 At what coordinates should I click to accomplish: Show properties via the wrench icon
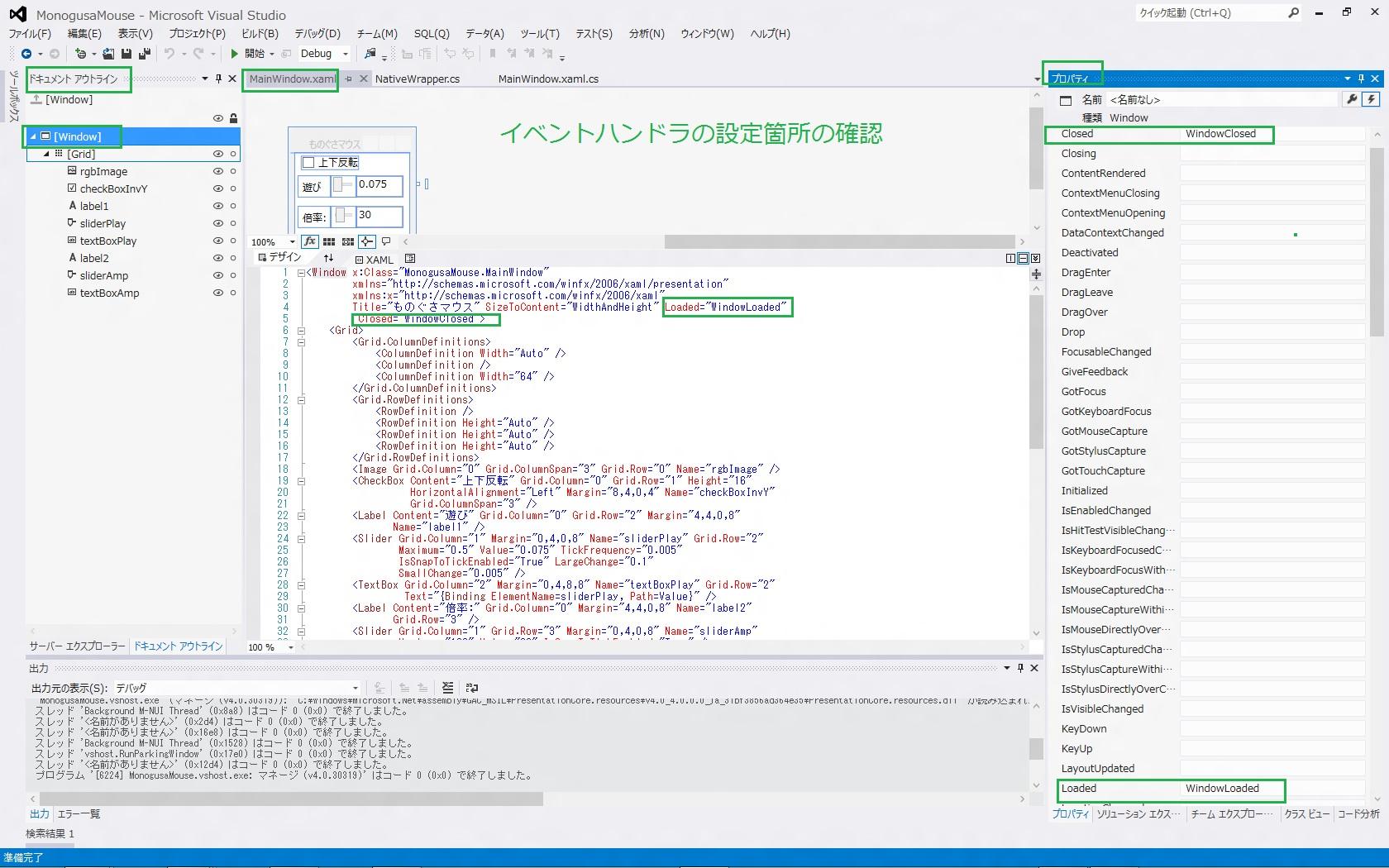coord(1352,99)
